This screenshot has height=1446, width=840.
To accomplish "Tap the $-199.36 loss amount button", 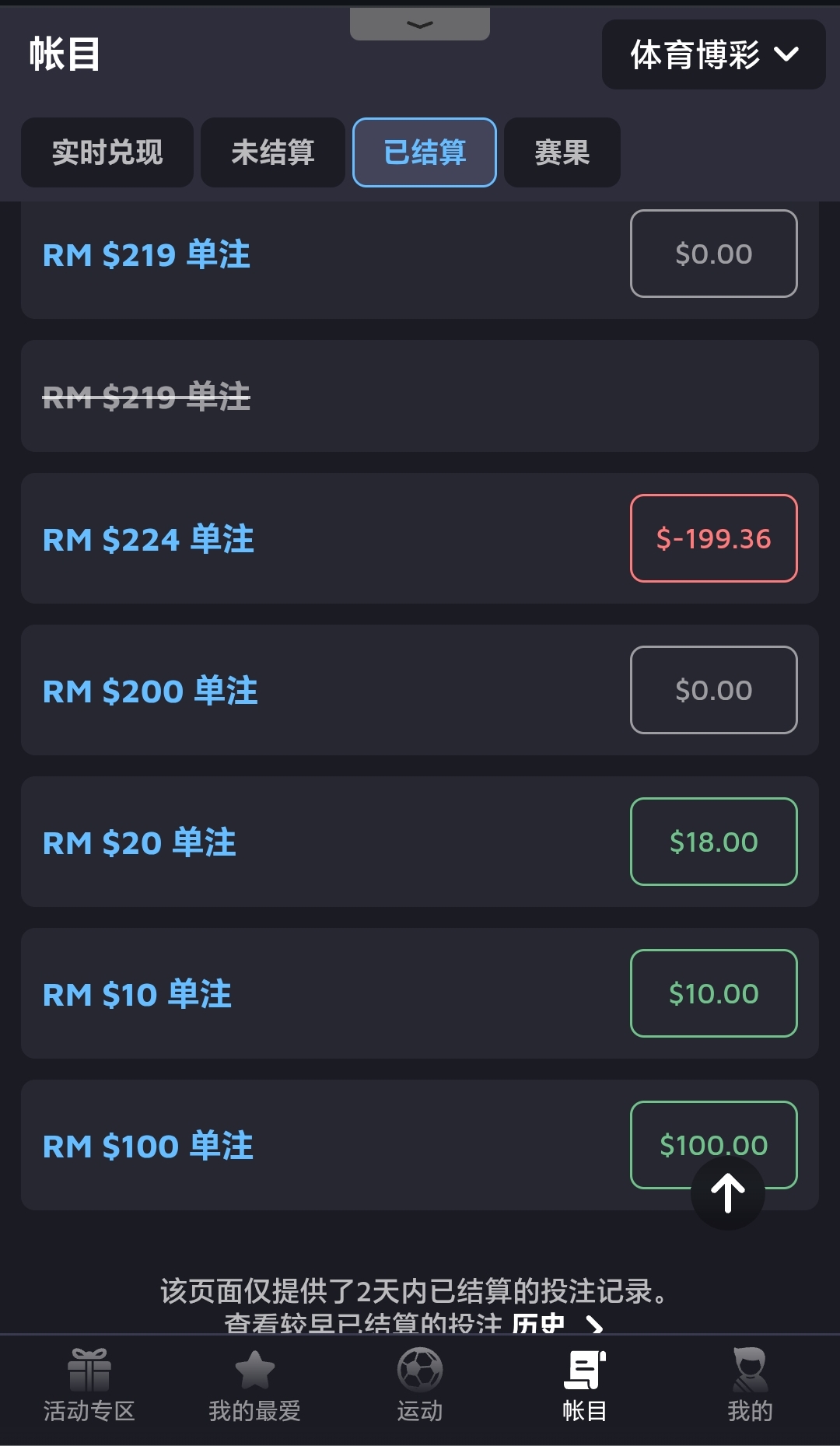I will coord(713,538).
